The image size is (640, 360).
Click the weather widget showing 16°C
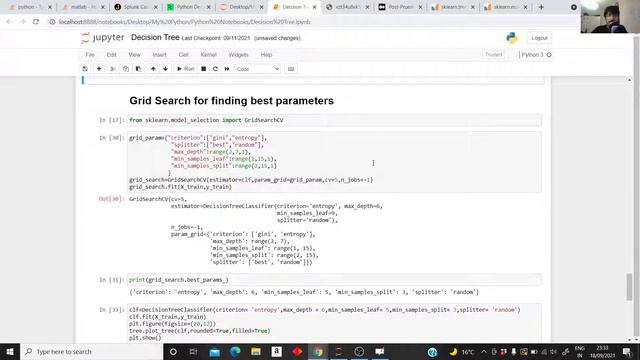point(462,351)
